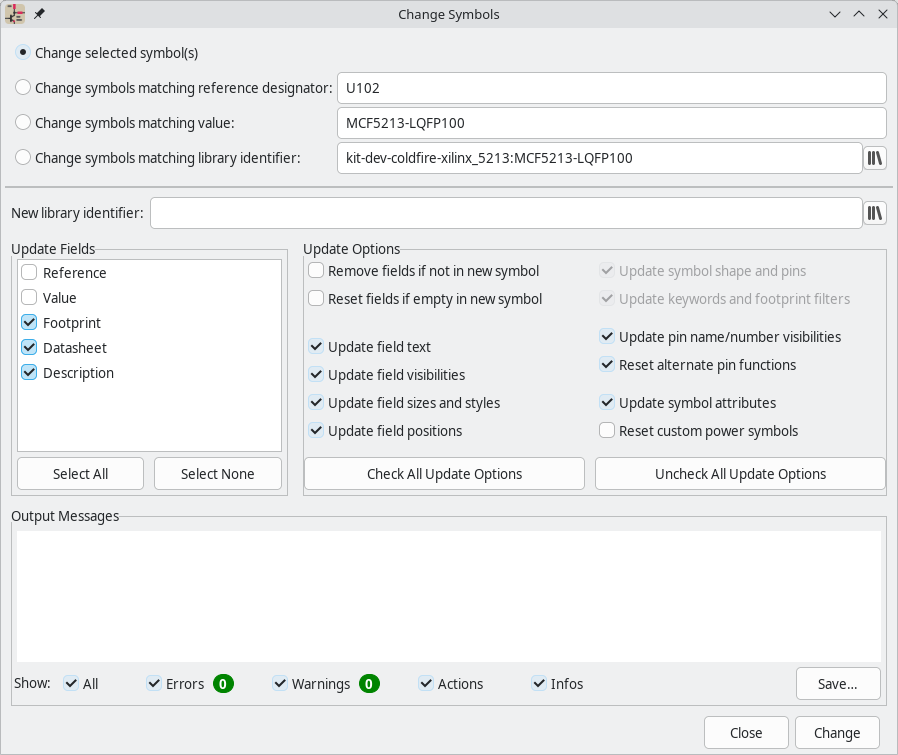Save the output messages
This screenshot has height=755, width=898.
click(x=837, y=683)
